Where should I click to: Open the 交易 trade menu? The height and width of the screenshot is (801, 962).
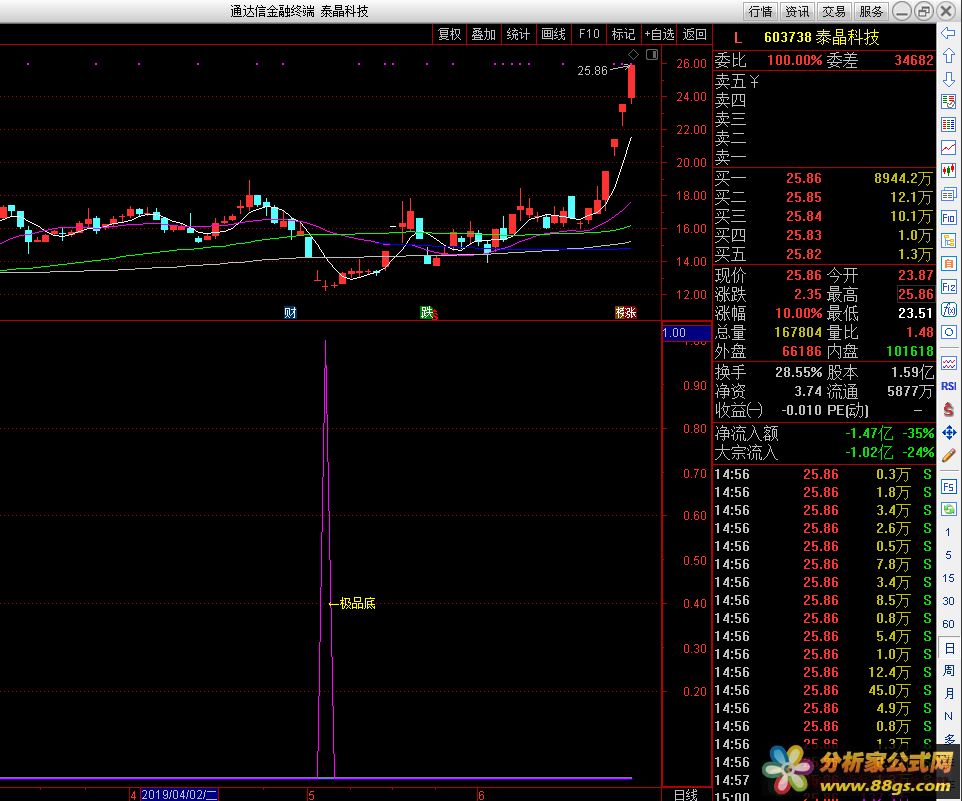[834, 11]
